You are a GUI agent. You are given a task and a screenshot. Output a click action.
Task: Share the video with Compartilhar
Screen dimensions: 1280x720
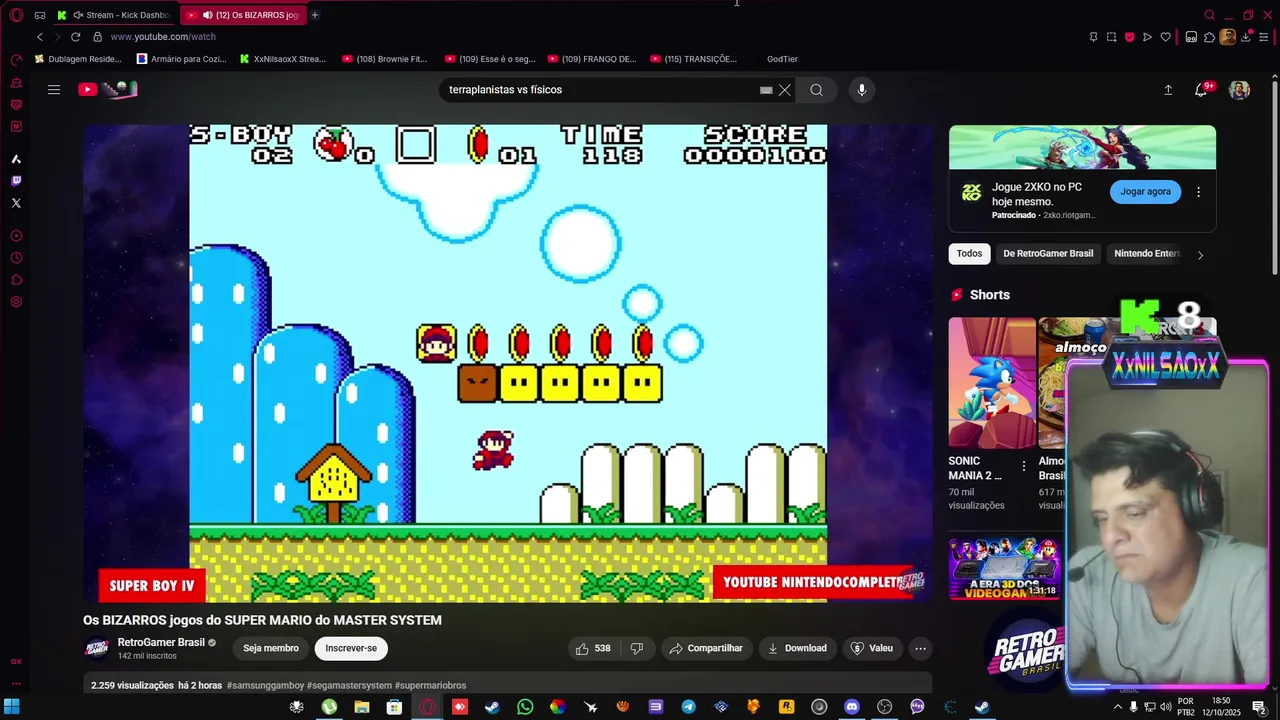point(706,648)
